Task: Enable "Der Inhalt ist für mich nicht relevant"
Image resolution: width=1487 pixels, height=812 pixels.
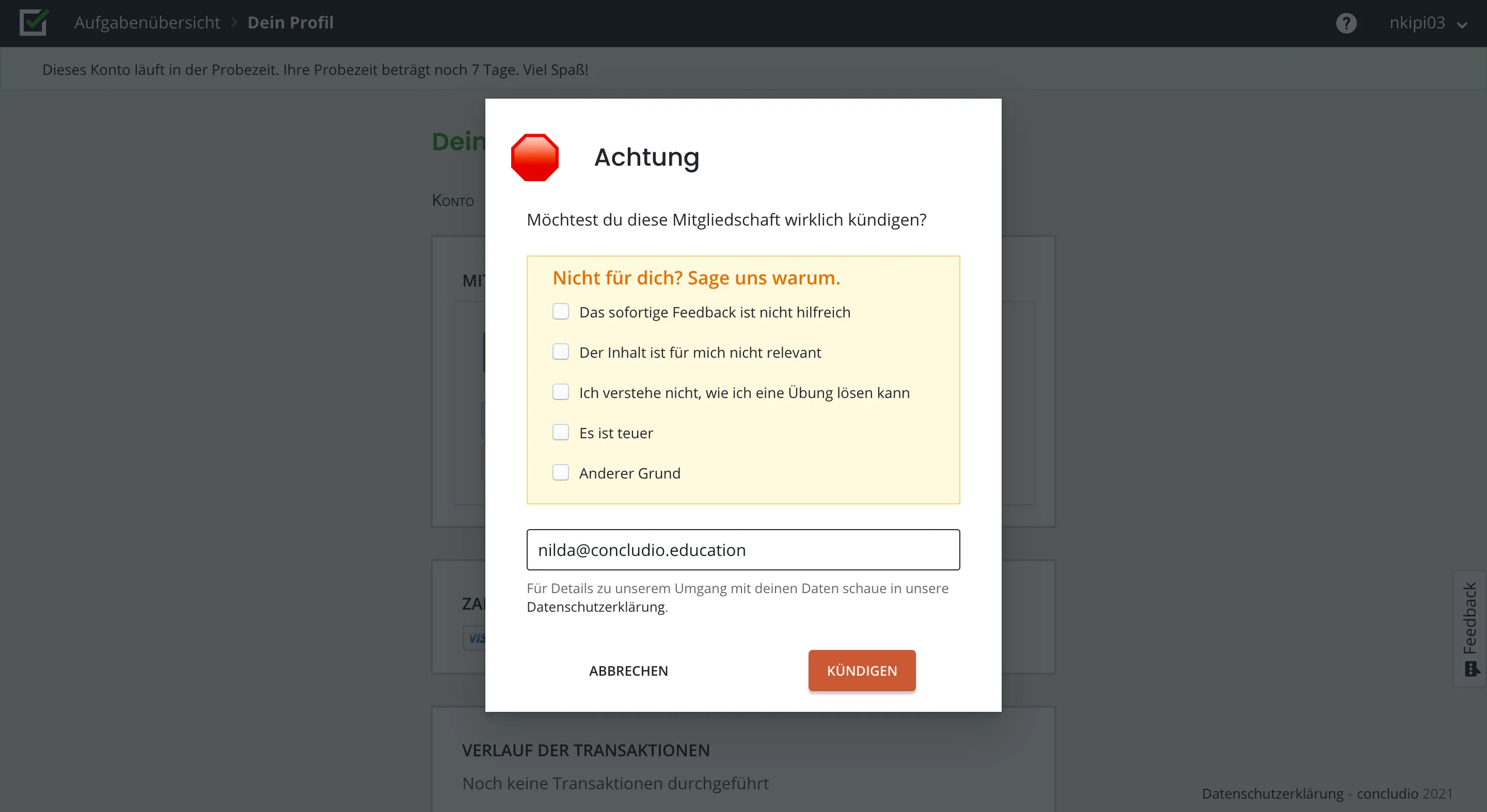Action: [x=561, y=352]
